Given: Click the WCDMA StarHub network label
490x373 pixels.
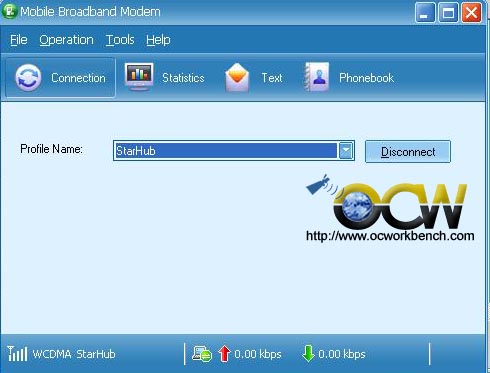Looking at the screenshot, I should 74,354.
